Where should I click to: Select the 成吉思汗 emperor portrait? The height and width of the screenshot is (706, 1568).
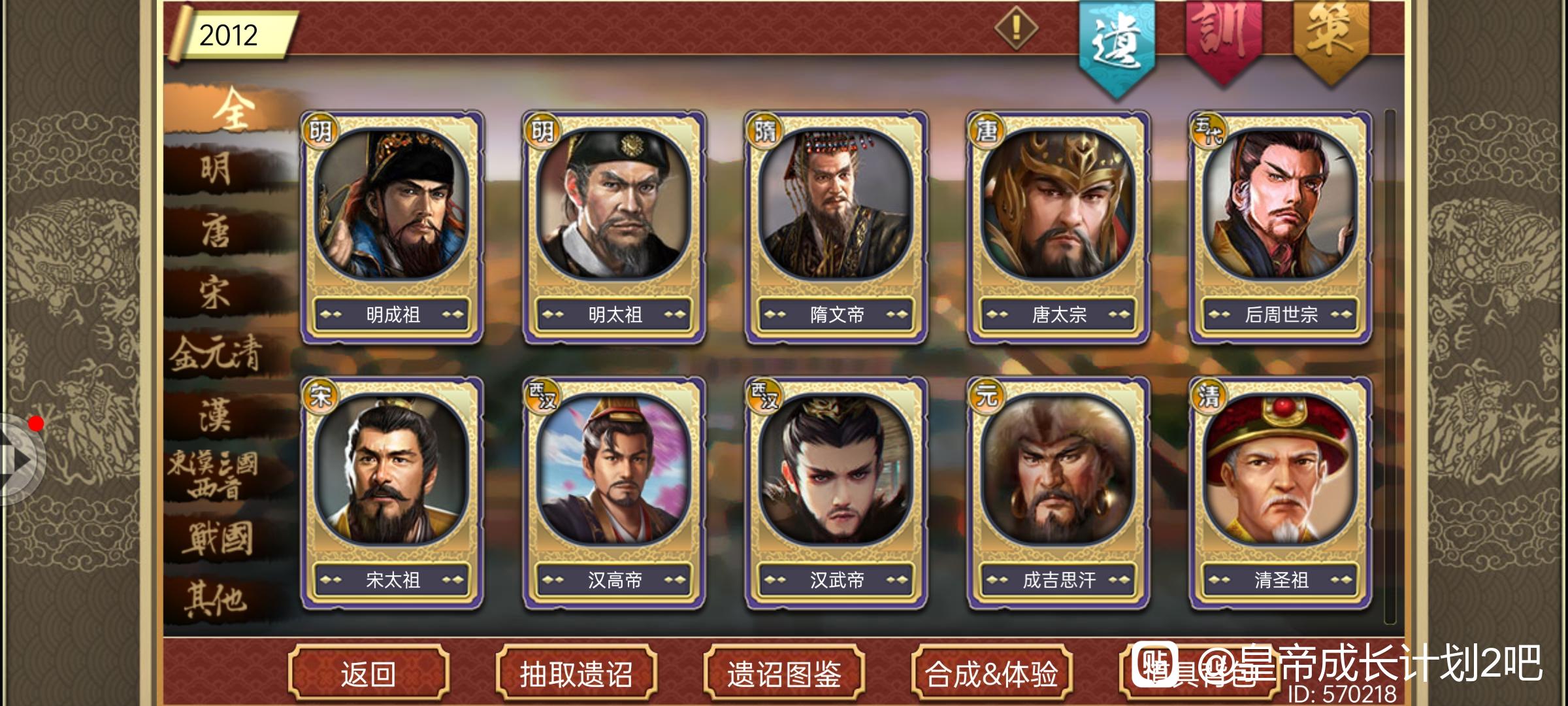(1058, 469)
